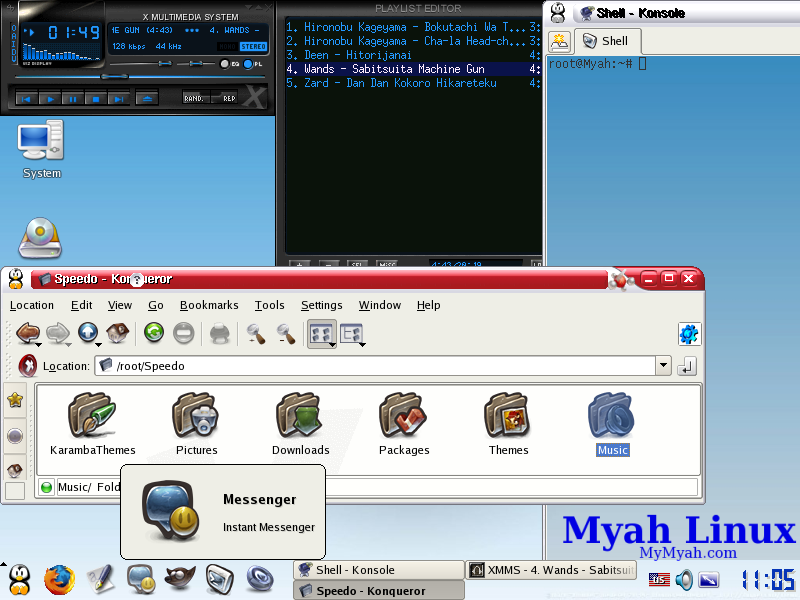Open Konqueror Help menu
Image resolution: width=800 pixels, height=600 pixels.
point(428,305)
